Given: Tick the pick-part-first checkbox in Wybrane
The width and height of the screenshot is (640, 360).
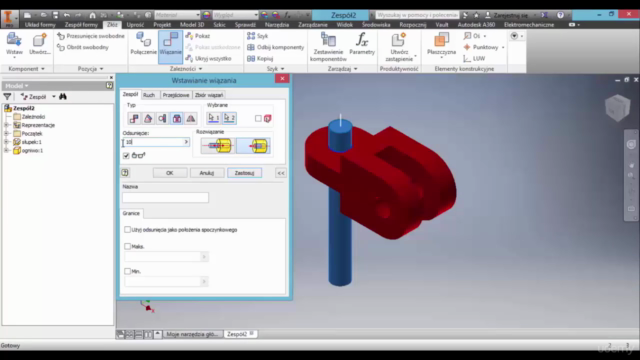Looking at the screenshot, I should tap(258, 118).
